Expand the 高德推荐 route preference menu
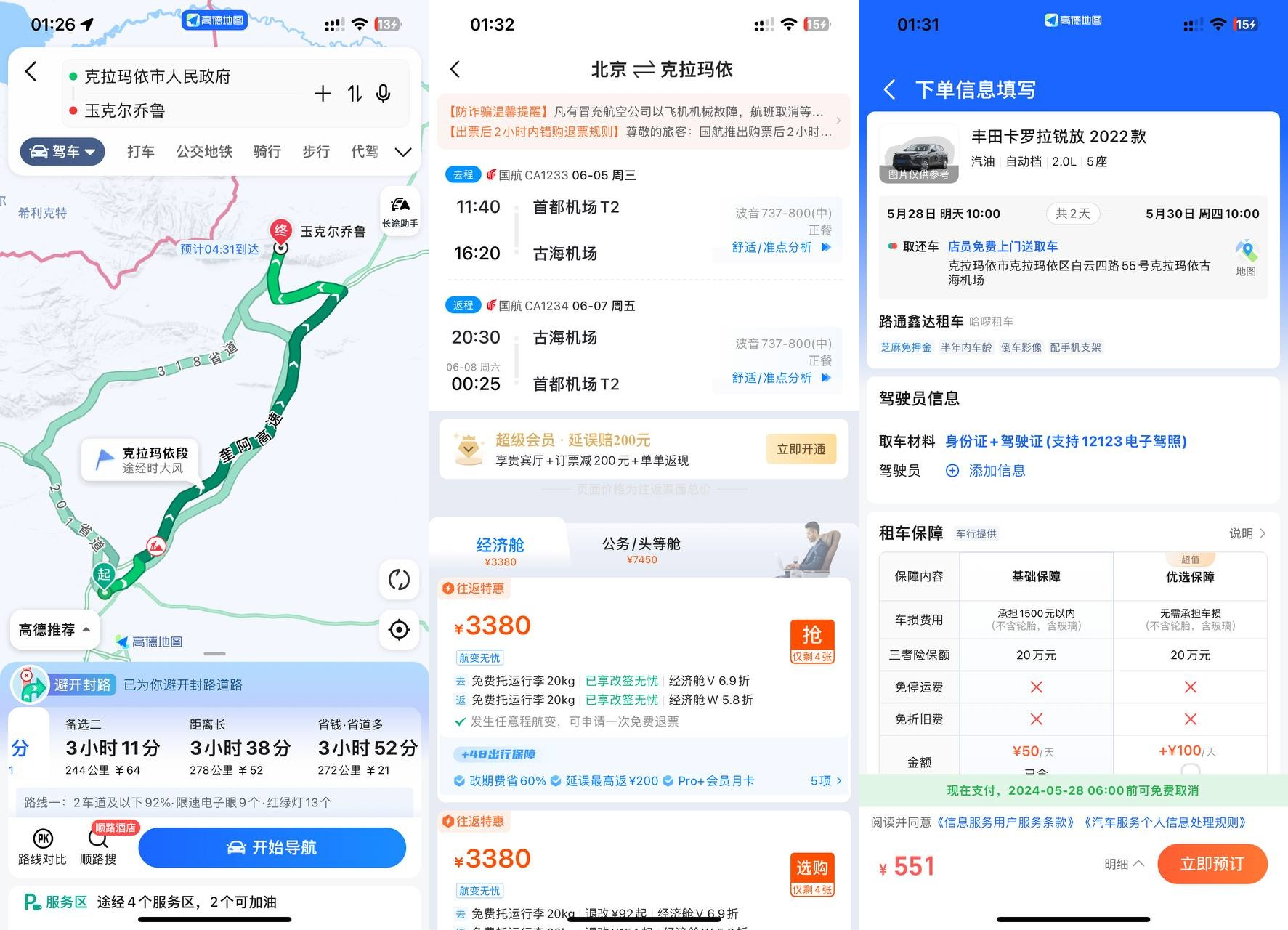Image resolution: width=1288 pixels, height=930 pixels. pos(54,630)
